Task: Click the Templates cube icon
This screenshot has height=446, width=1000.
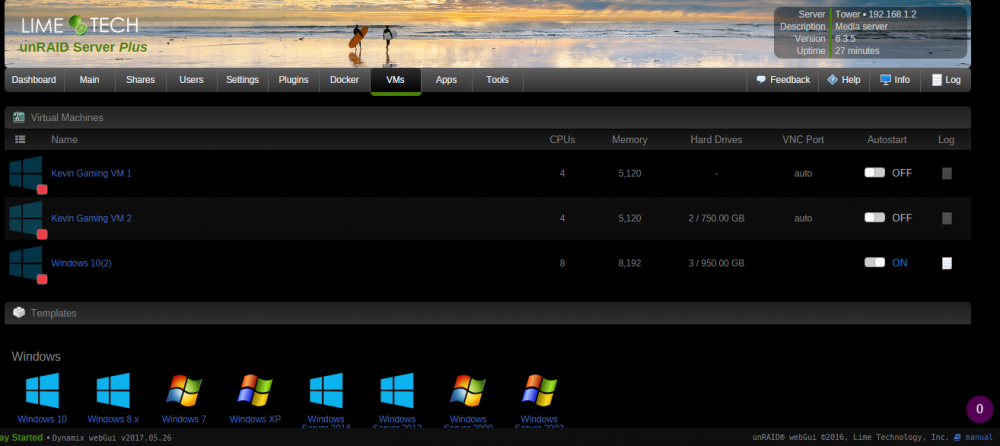Action: pos(19,313)
